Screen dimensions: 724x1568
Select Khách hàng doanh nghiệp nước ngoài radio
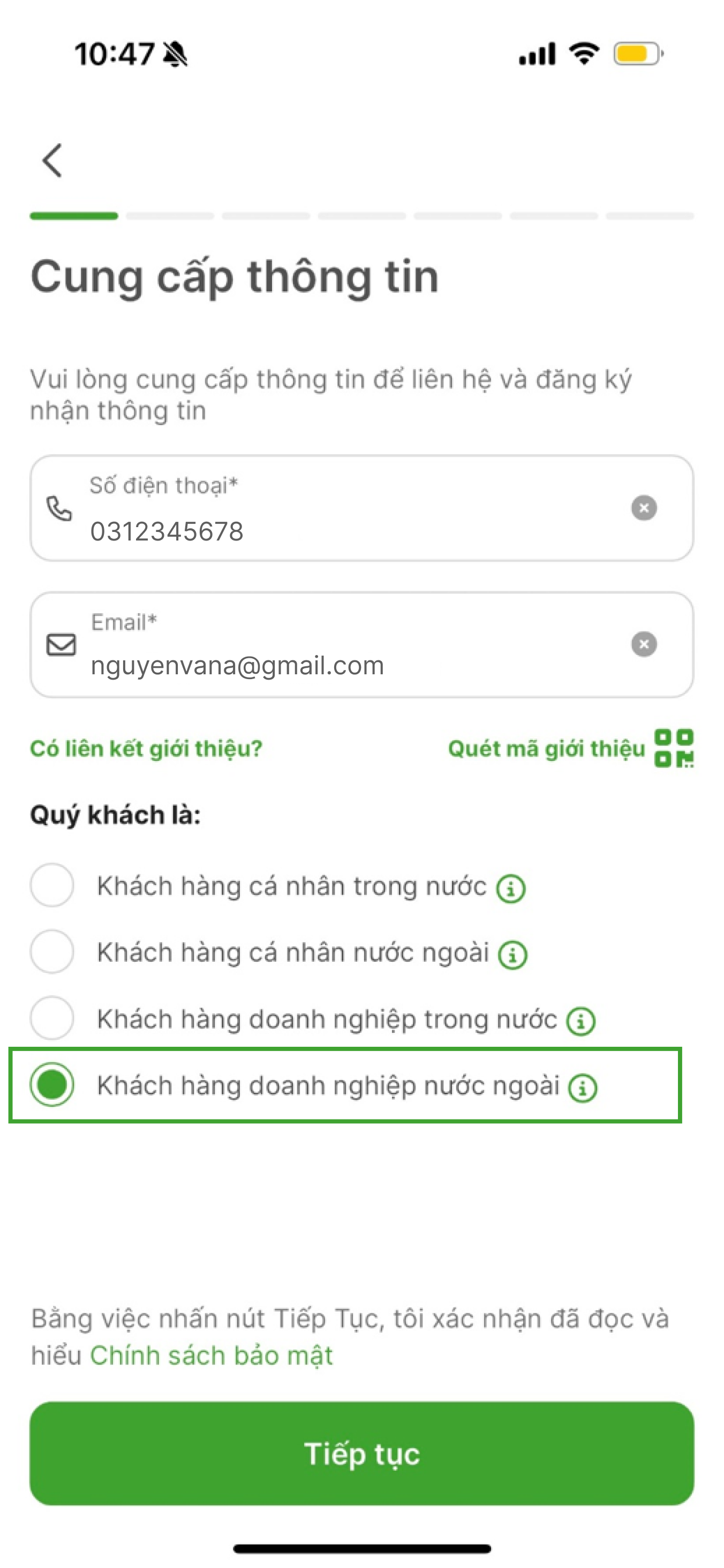coord(52,1084)
